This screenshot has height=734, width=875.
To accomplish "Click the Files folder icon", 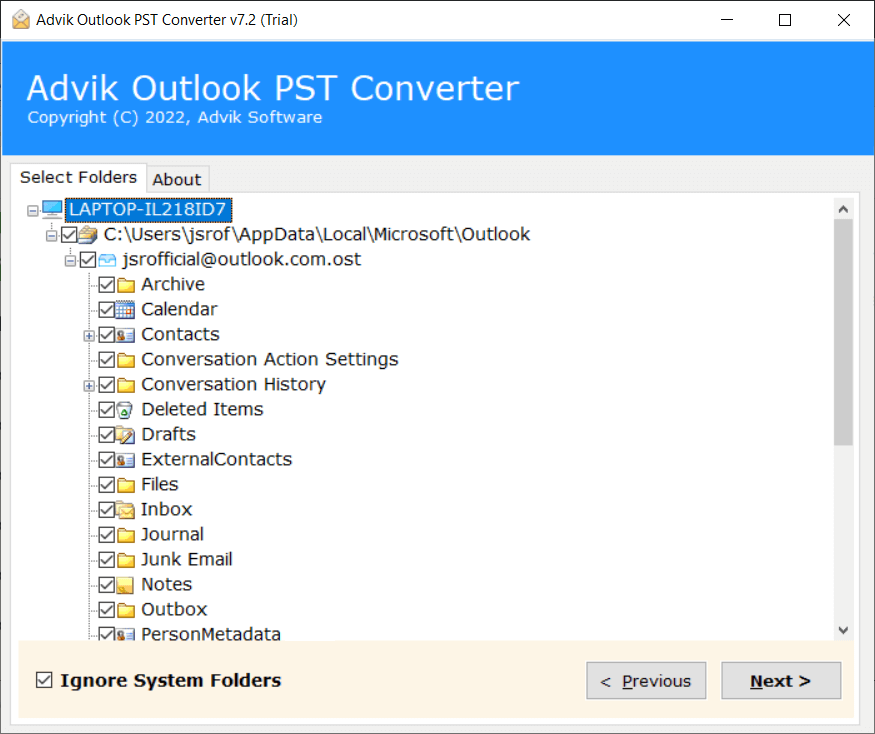I will click(x=126, y=485).
